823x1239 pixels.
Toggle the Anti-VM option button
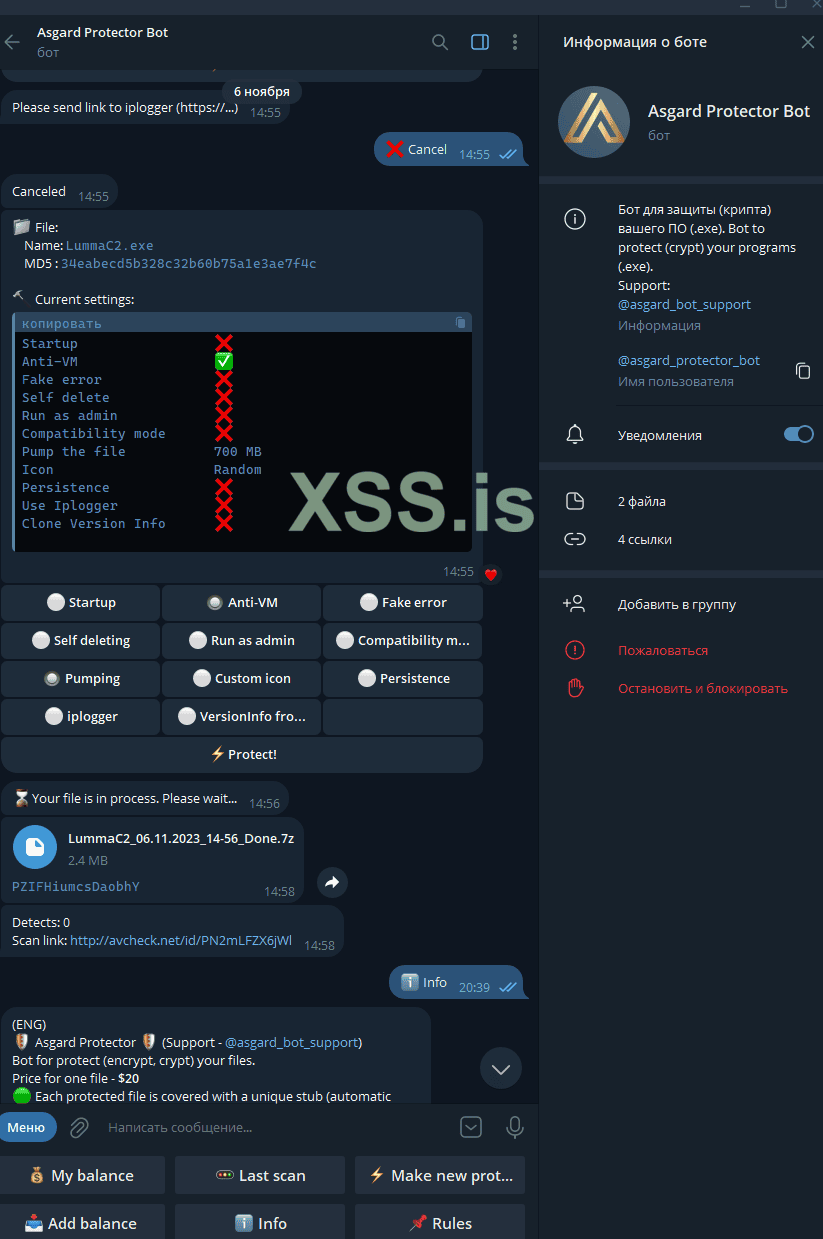tap(242, 603)
